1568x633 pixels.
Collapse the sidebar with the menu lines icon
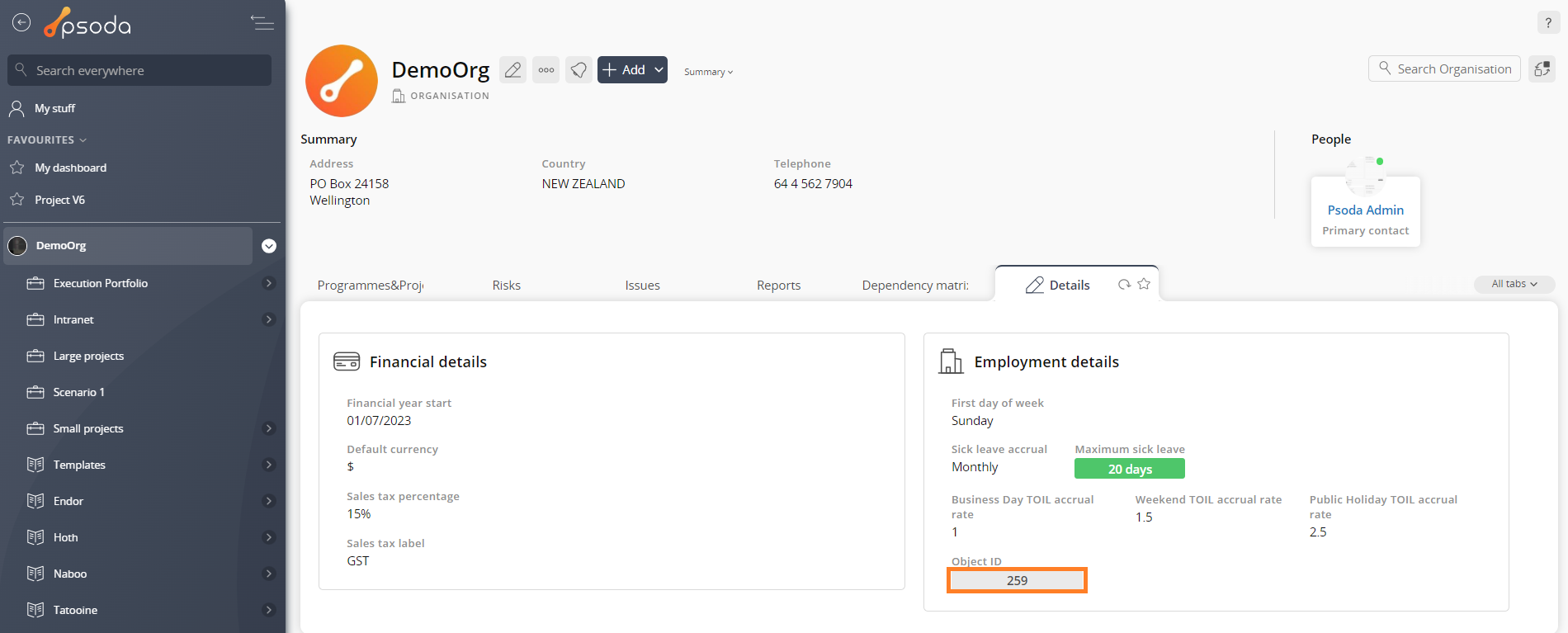tap(262, 22)
